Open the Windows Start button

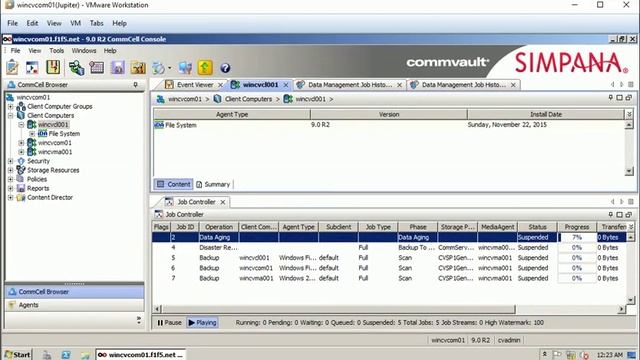(x=18, y=354)
